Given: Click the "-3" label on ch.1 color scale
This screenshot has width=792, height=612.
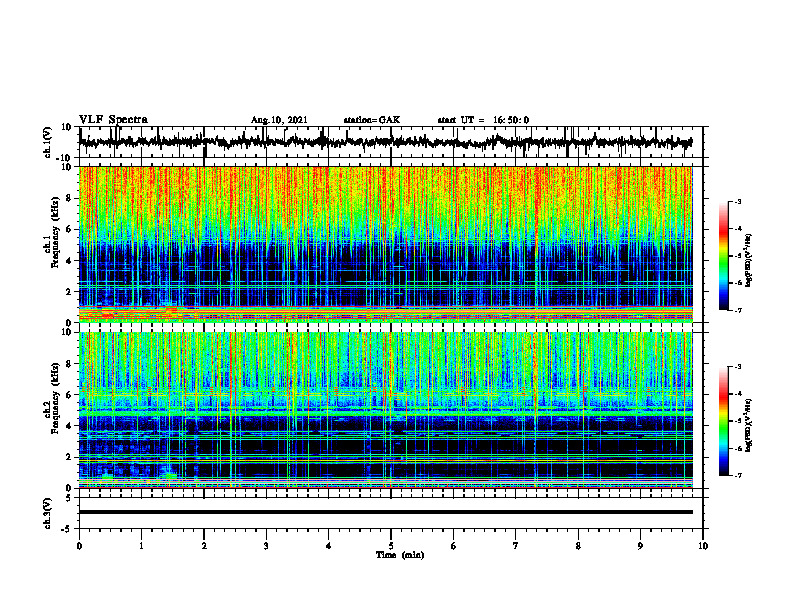Looking at the screenshot, I should coord(737,201).
